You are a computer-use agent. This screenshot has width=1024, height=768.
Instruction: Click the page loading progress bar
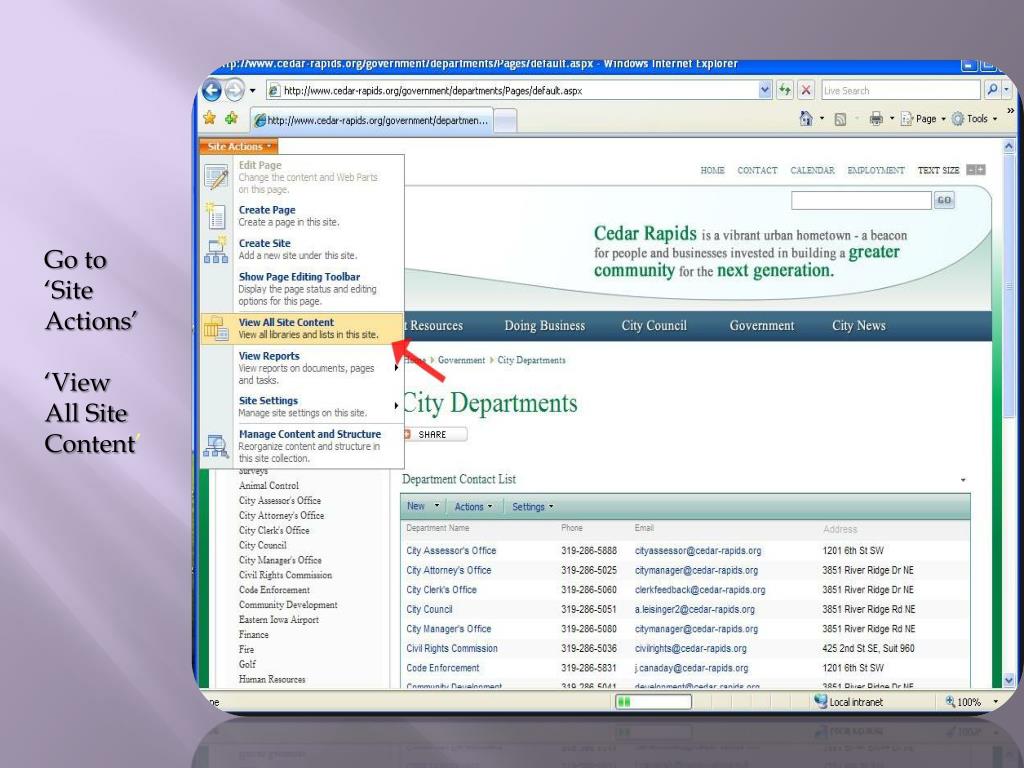pos(652,701)
